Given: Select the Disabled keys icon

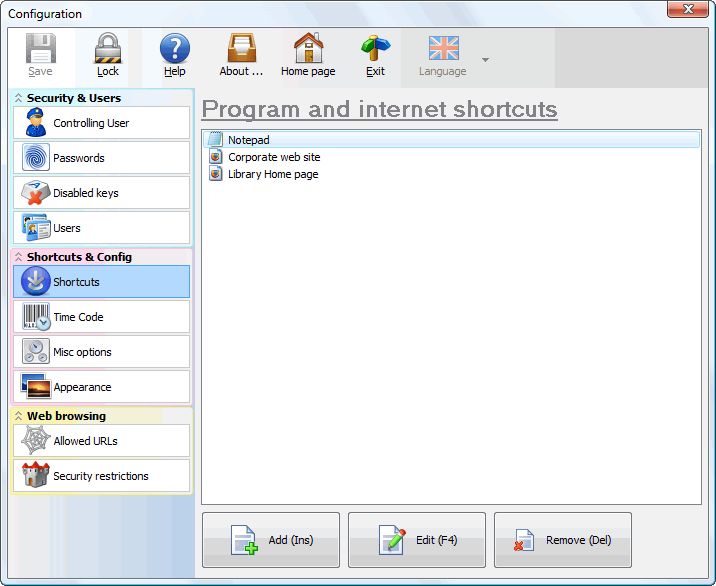Looking at the screenshot, I should tap(36, 192).
